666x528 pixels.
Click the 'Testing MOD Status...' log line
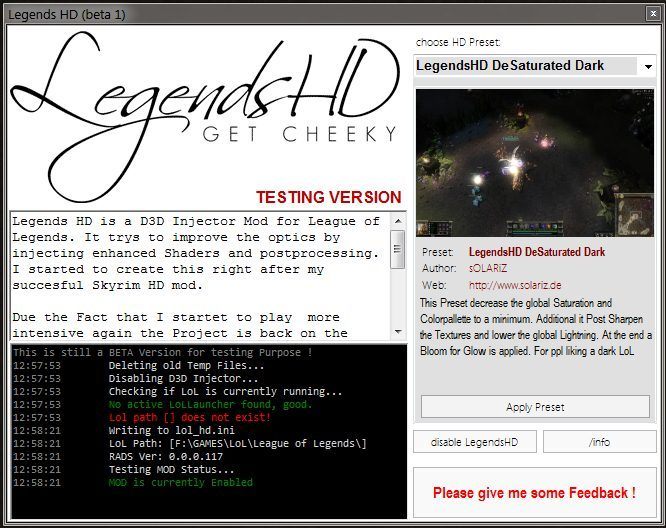point(171,469)
